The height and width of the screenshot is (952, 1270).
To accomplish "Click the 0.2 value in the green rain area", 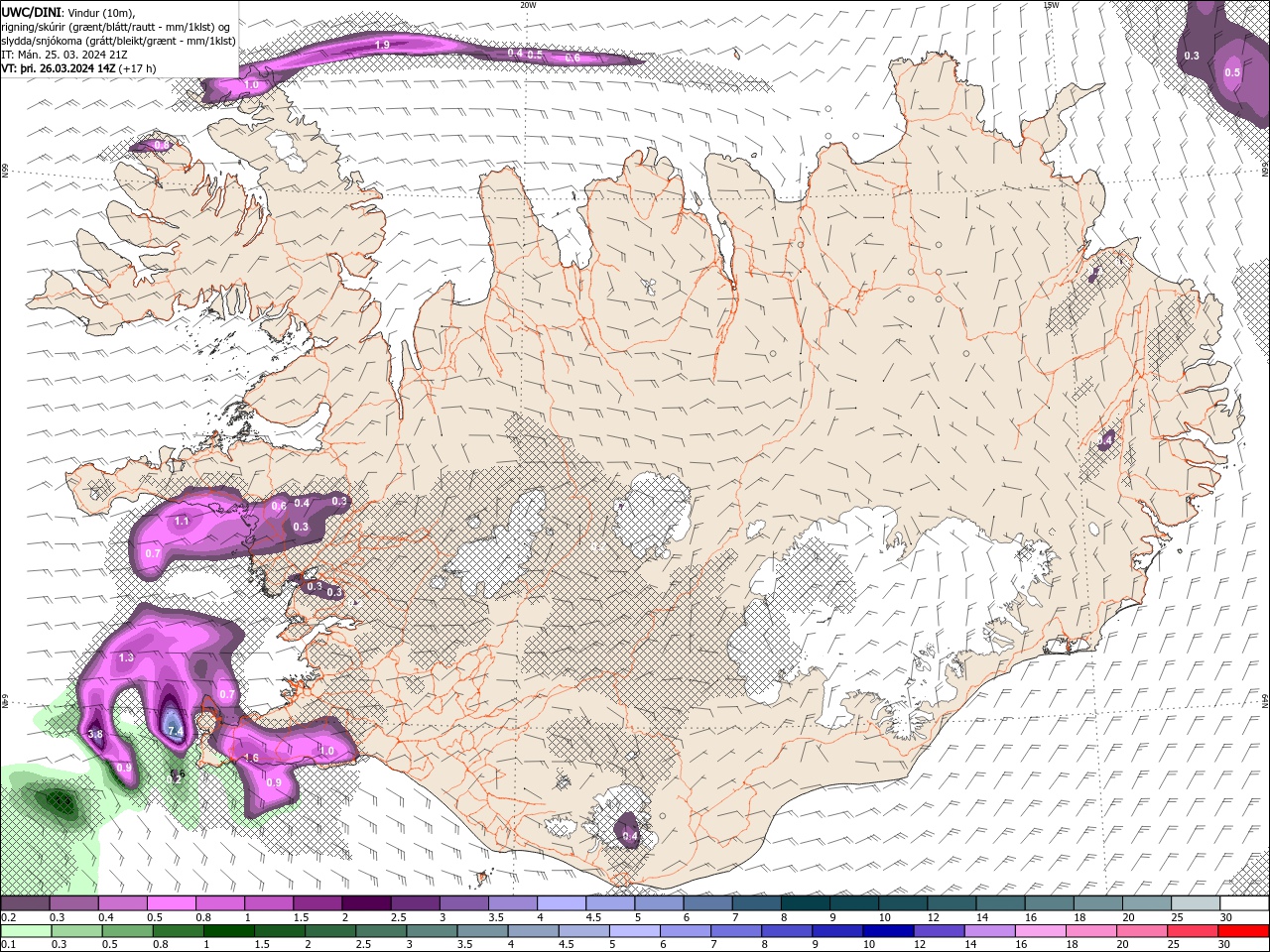I will coord(175,779).
